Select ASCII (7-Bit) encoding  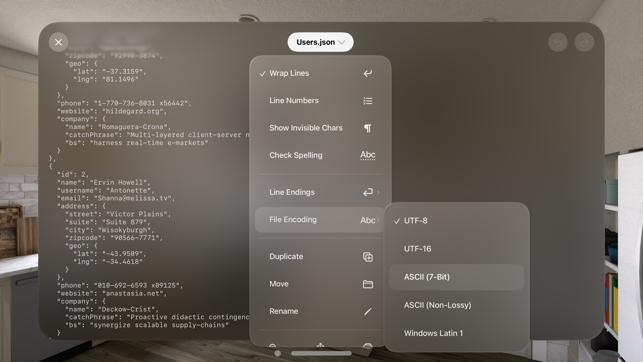tap(456, 277)
